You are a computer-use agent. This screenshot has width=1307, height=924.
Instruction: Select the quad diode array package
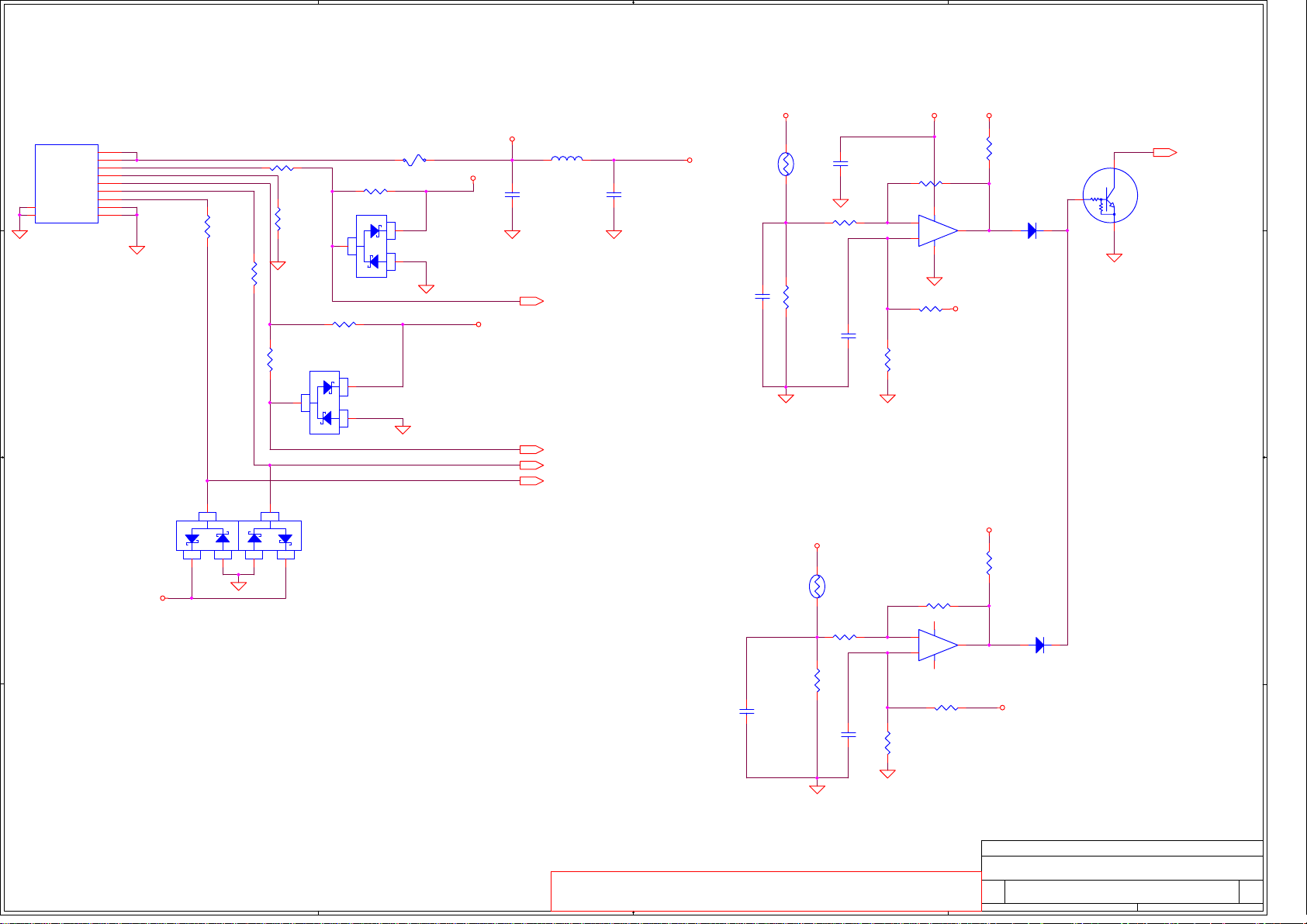tap(239, 535)
